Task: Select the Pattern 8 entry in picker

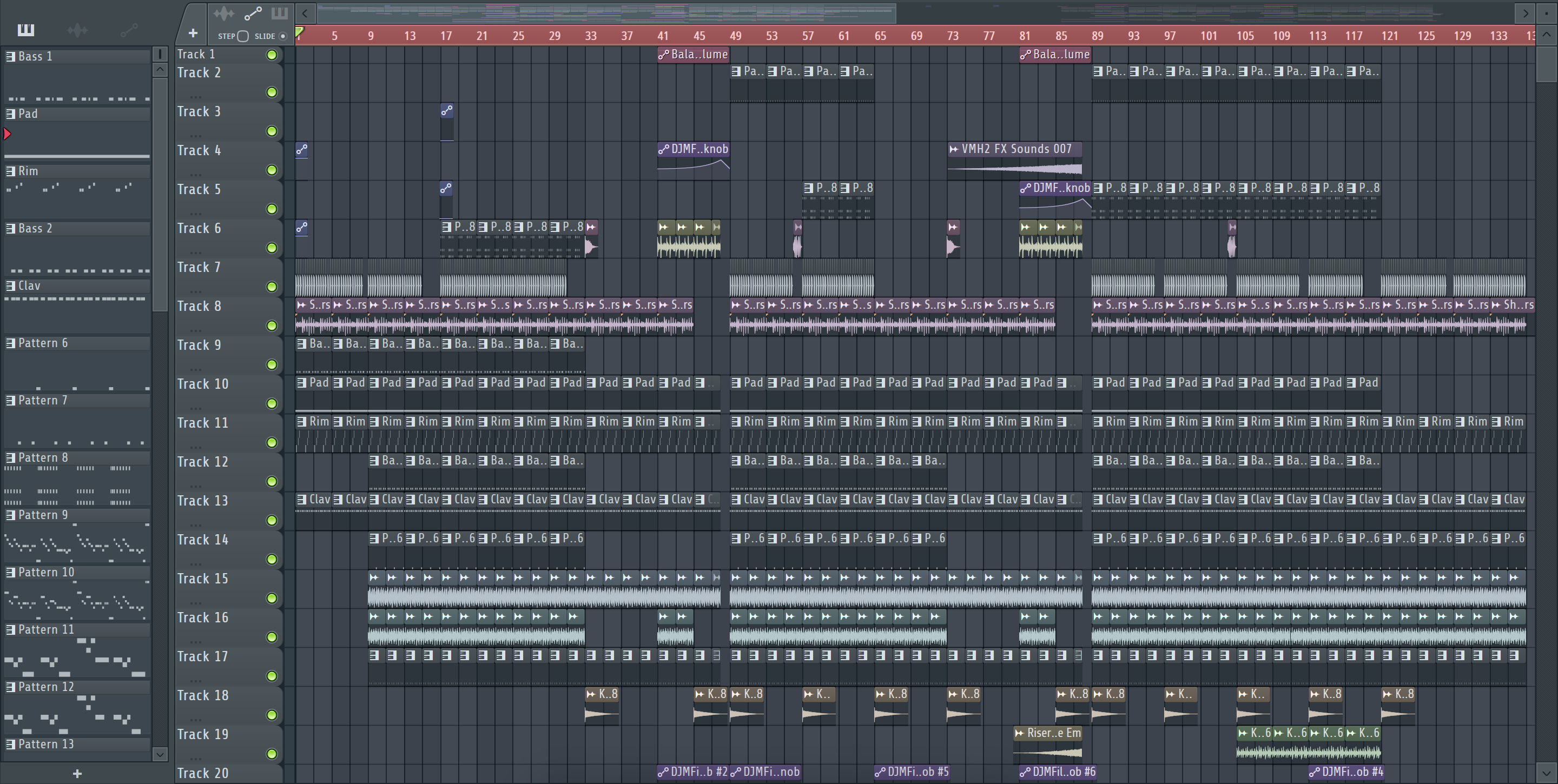Action: pyautogui.click(x=77, y=458)
